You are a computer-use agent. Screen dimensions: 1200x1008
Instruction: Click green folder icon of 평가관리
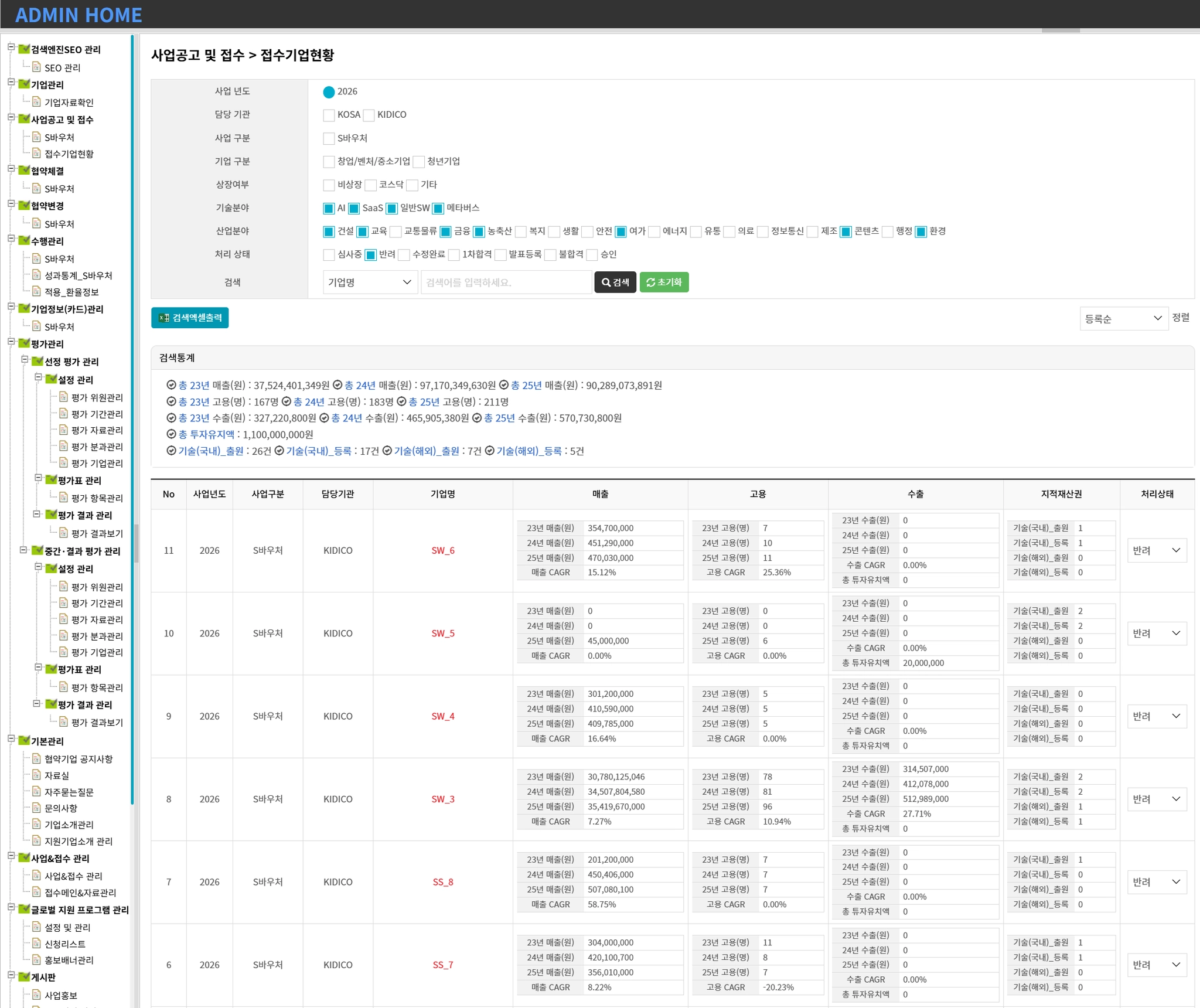pos(24,343)
